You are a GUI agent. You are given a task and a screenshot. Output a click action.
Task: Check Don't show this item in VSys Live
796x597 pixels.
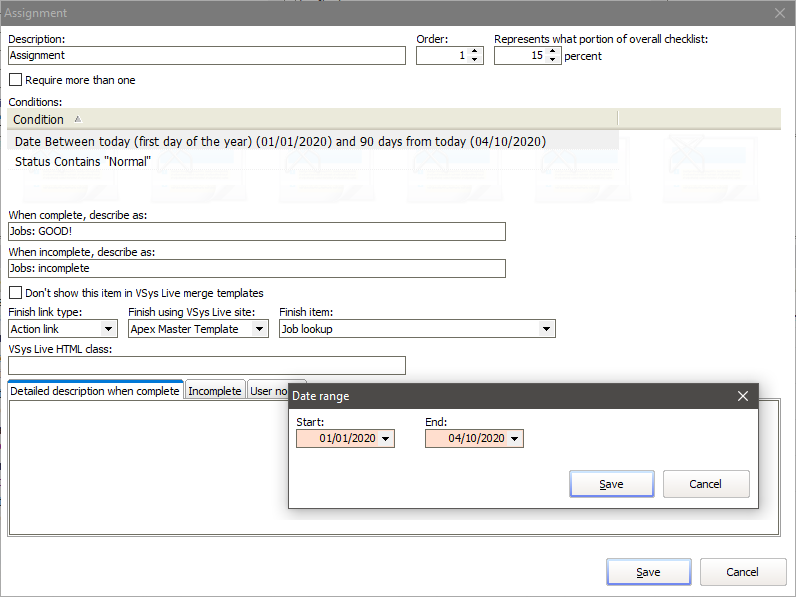[15, 293]
